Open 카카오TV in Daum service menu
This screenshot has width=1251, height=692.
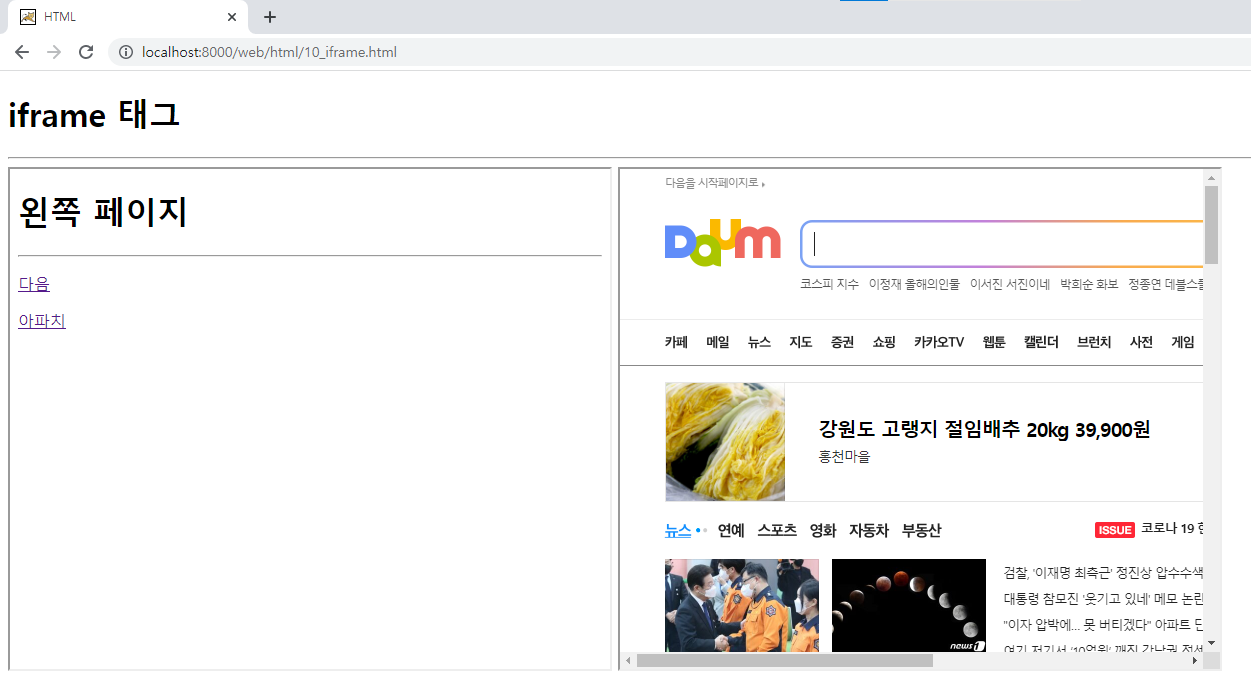click(x=939, y=342)
